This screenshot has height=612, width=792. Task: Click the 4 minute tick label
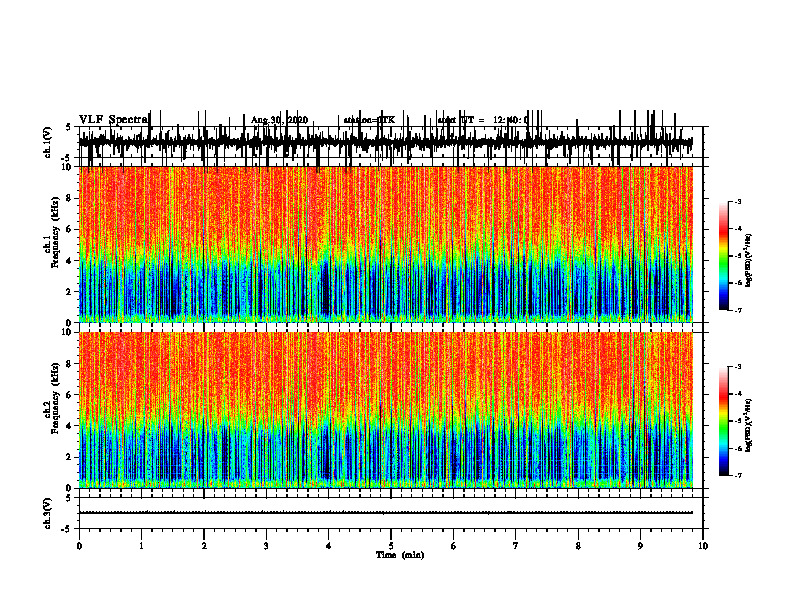coord(329,546)
